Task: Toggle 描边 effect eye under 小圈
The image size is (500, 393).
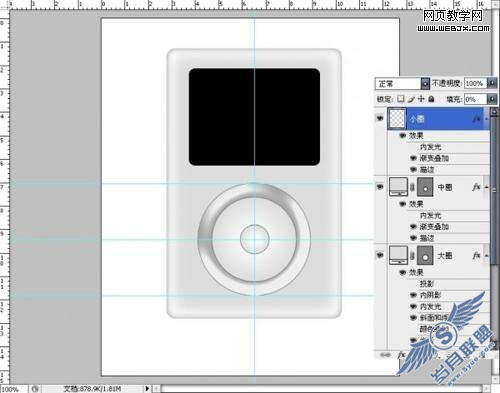Action: (413, 169)
